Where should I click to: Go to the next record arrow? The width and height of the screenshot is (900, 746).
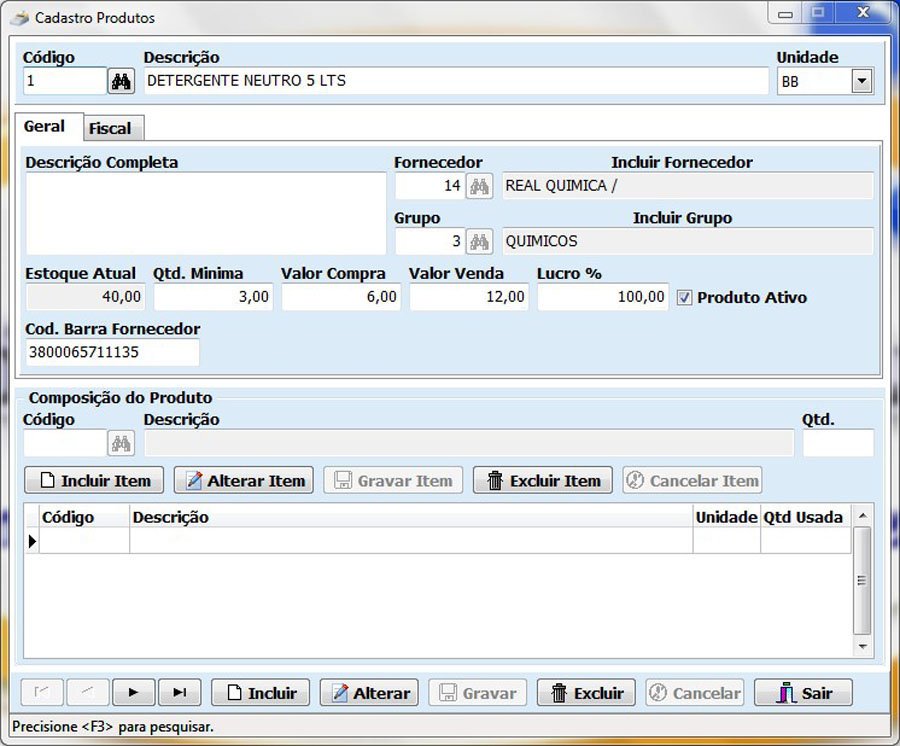point(134,692)
